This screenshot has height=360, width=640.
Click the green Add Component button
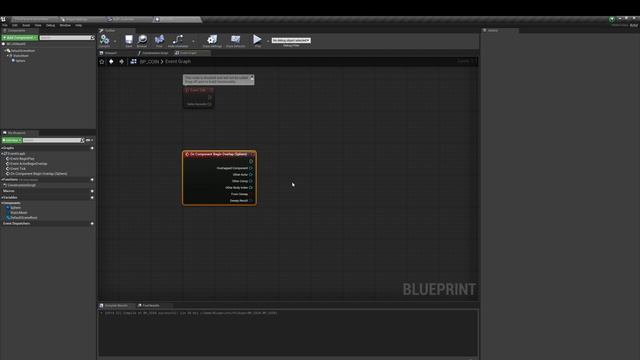pyautogui.click(x=20, y=38)
